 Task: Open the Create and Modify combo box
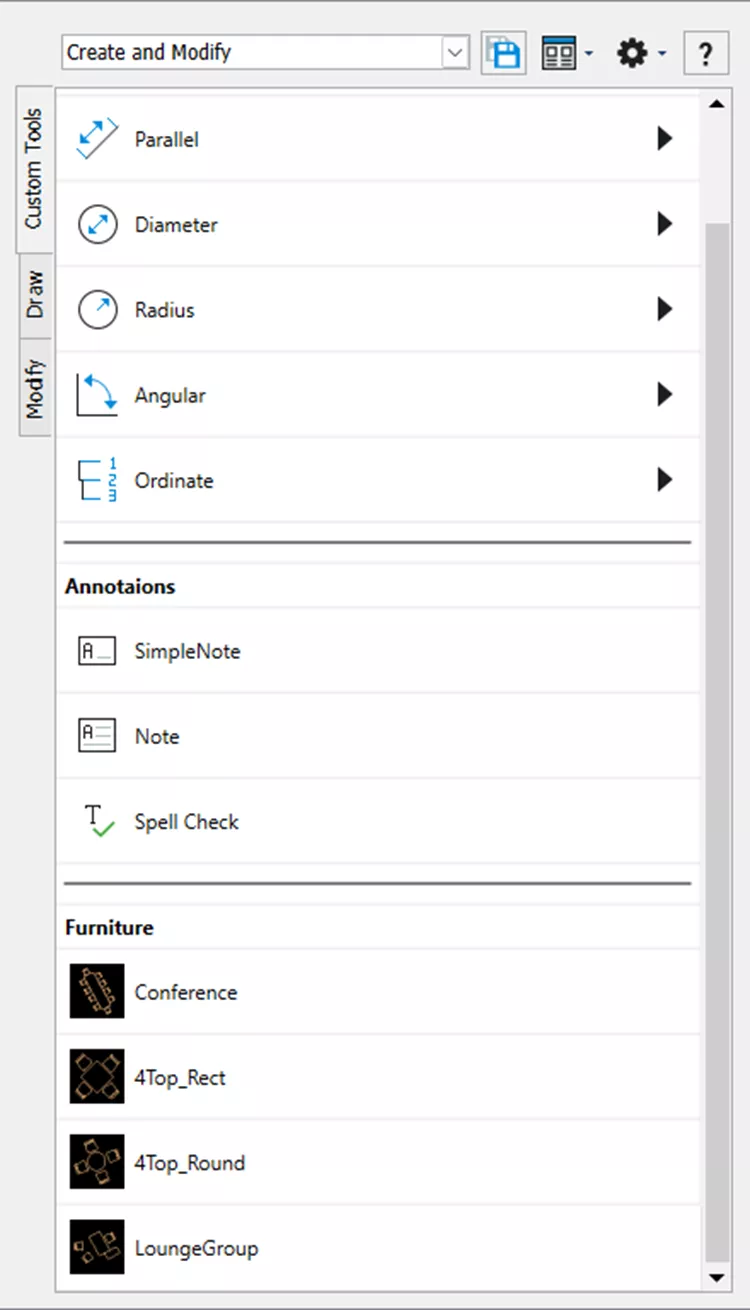(455, 53)
